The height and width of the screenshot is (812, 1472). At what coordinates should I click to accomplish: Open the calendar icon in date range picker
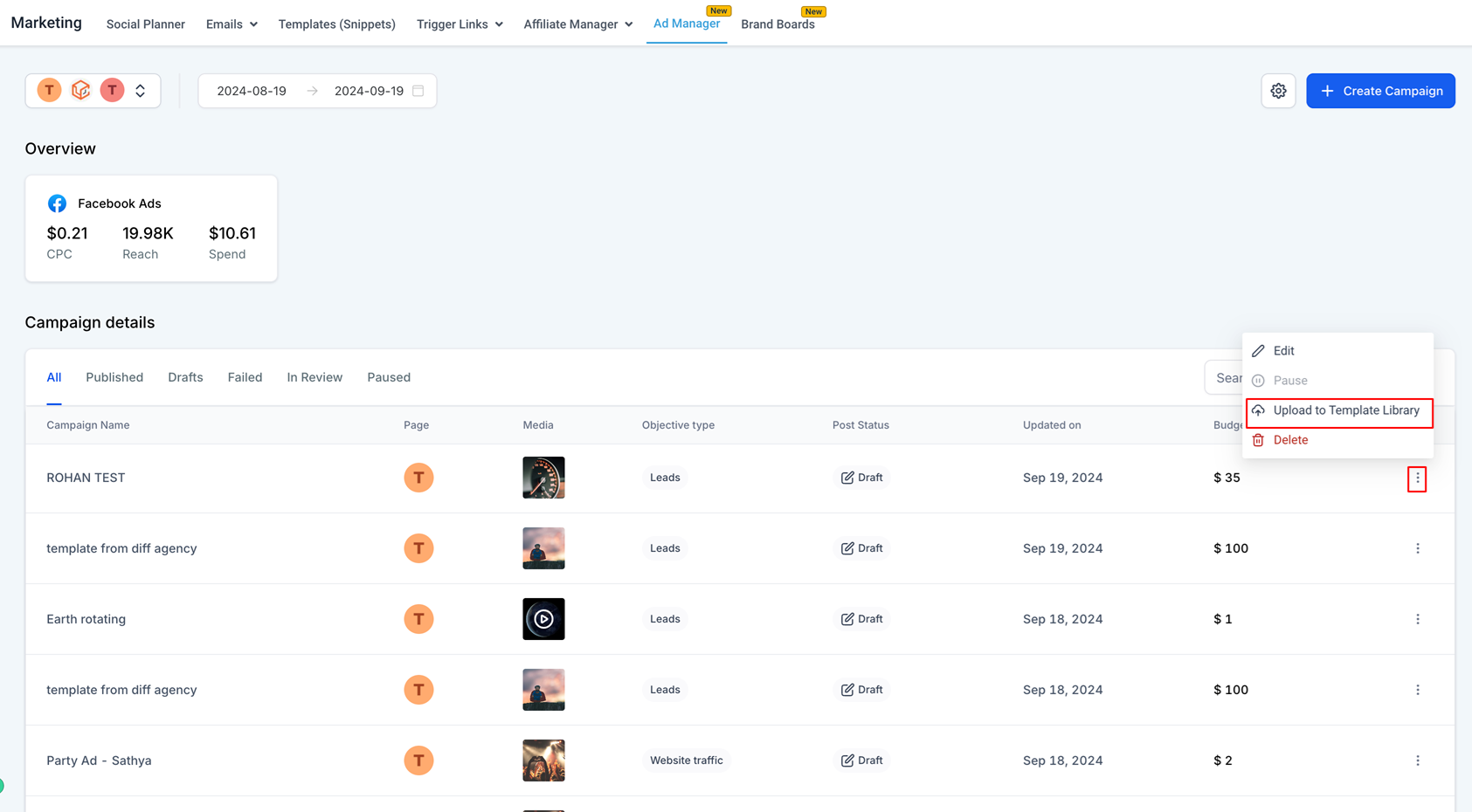point(418,90)
